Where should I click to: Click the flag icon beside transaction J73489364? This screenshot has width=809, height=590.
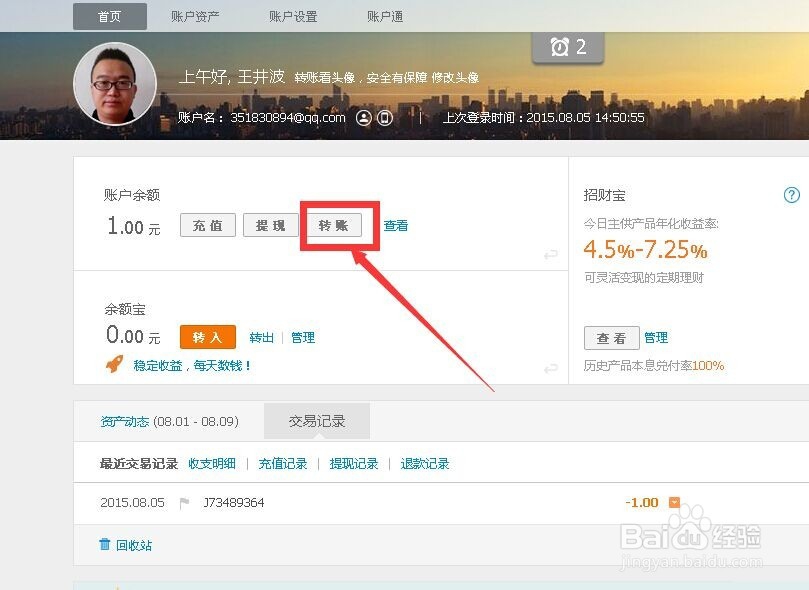[184, 503]
